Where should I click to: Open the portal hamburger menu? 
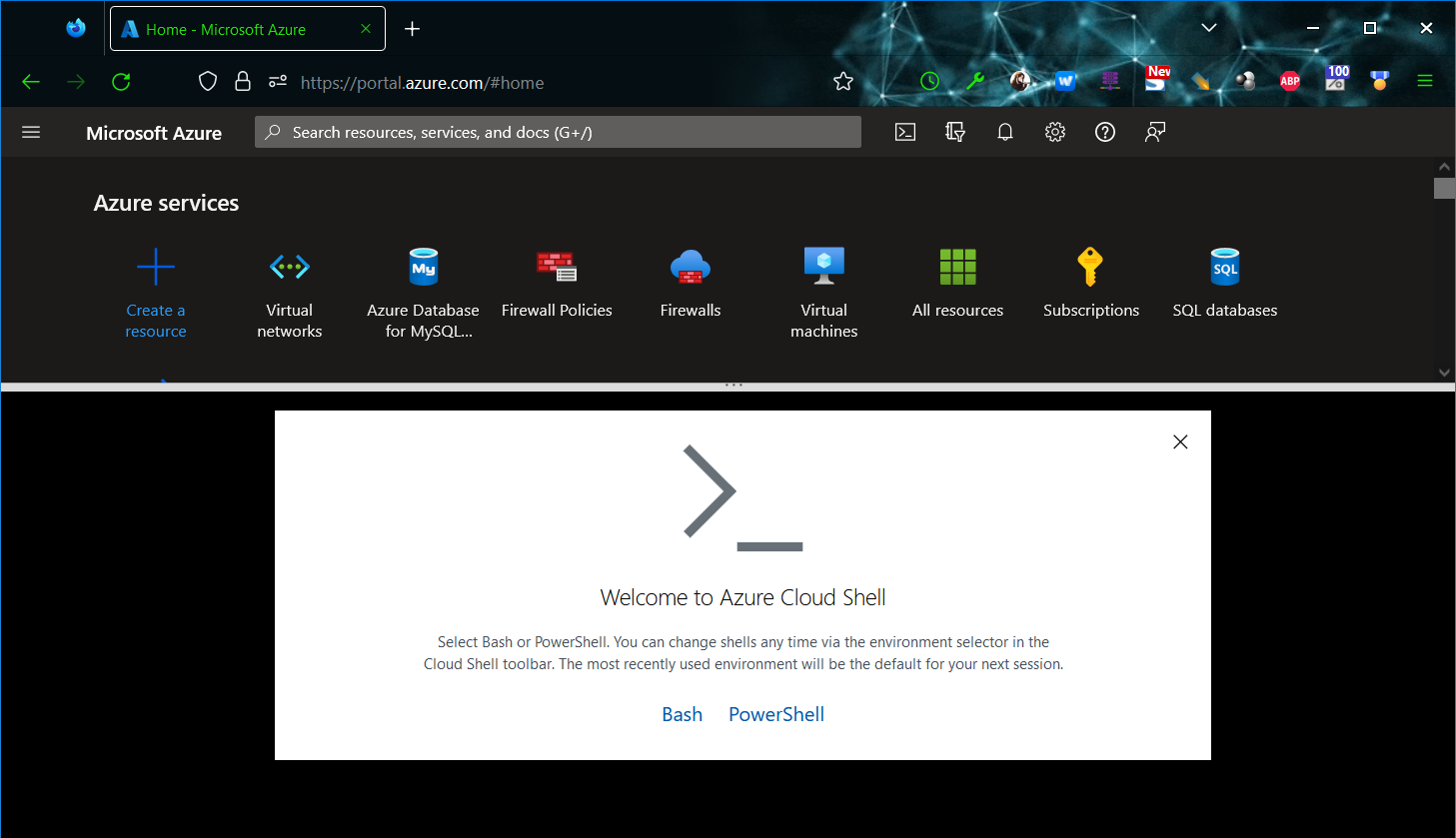[31, 132]
